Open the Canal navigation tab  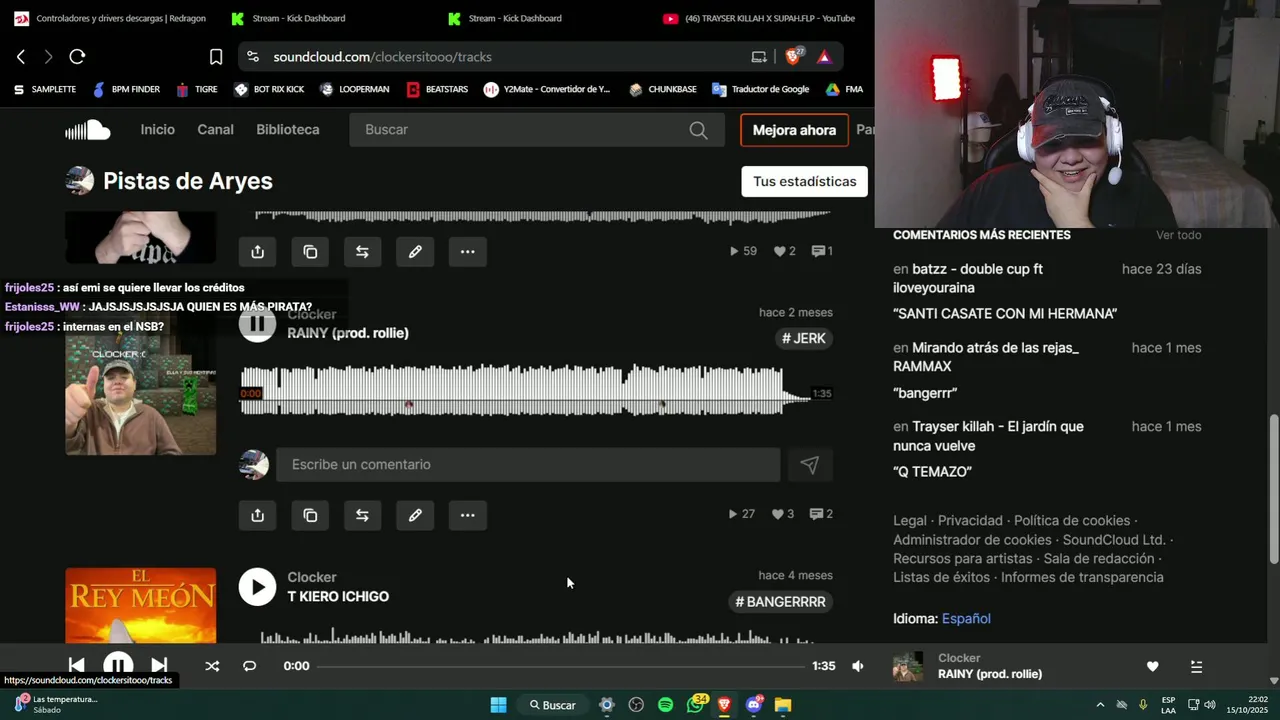click(215, 130)
